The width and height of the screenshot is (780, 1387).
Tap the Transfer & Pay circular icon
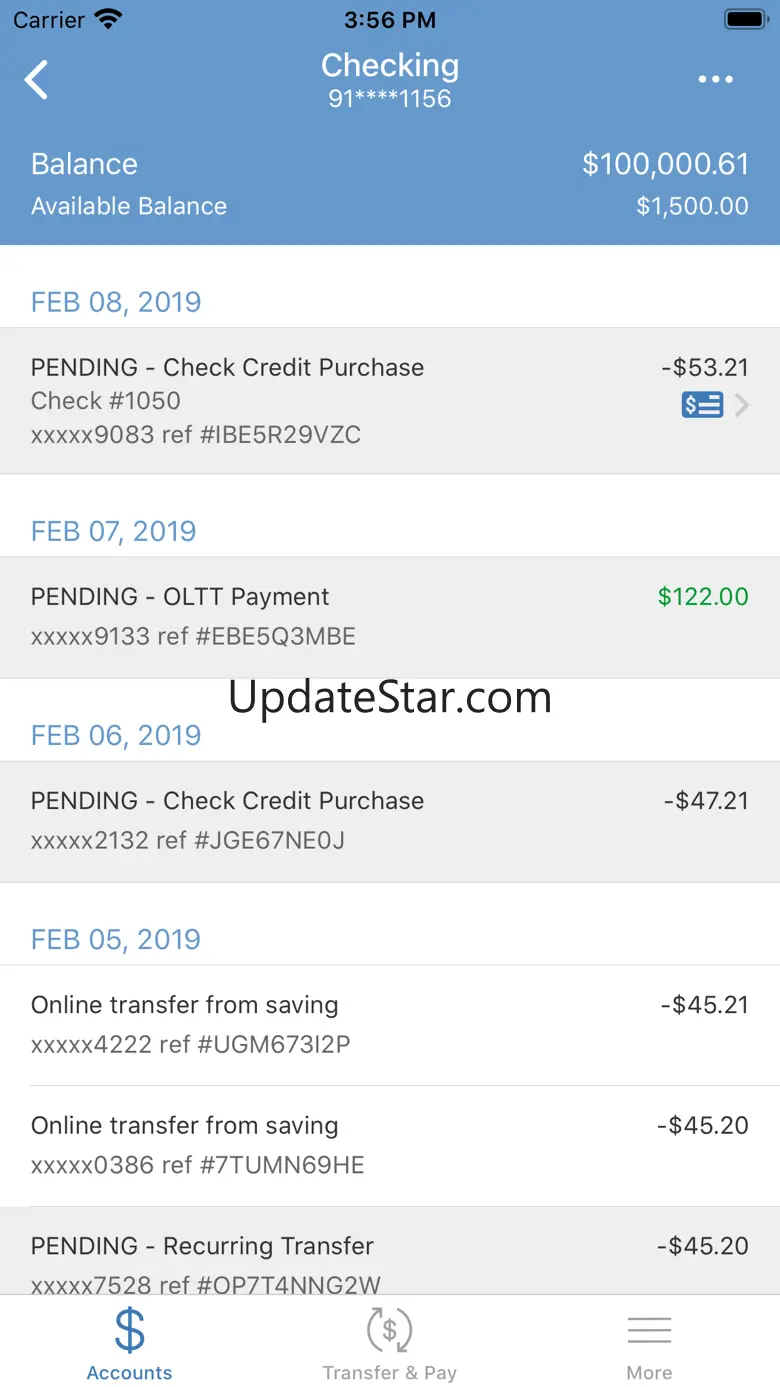point(389,1331)
